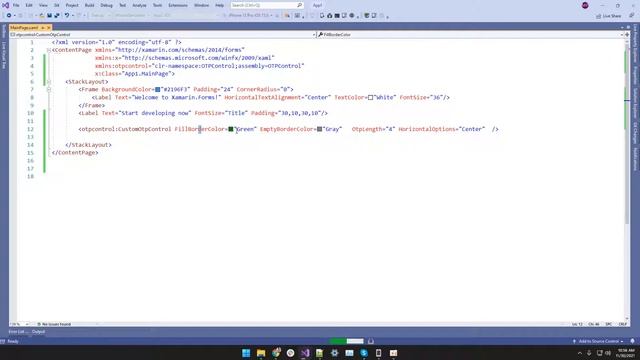Open the Build menu
This screenshot has height=360, width=640.
pos(89,5)
